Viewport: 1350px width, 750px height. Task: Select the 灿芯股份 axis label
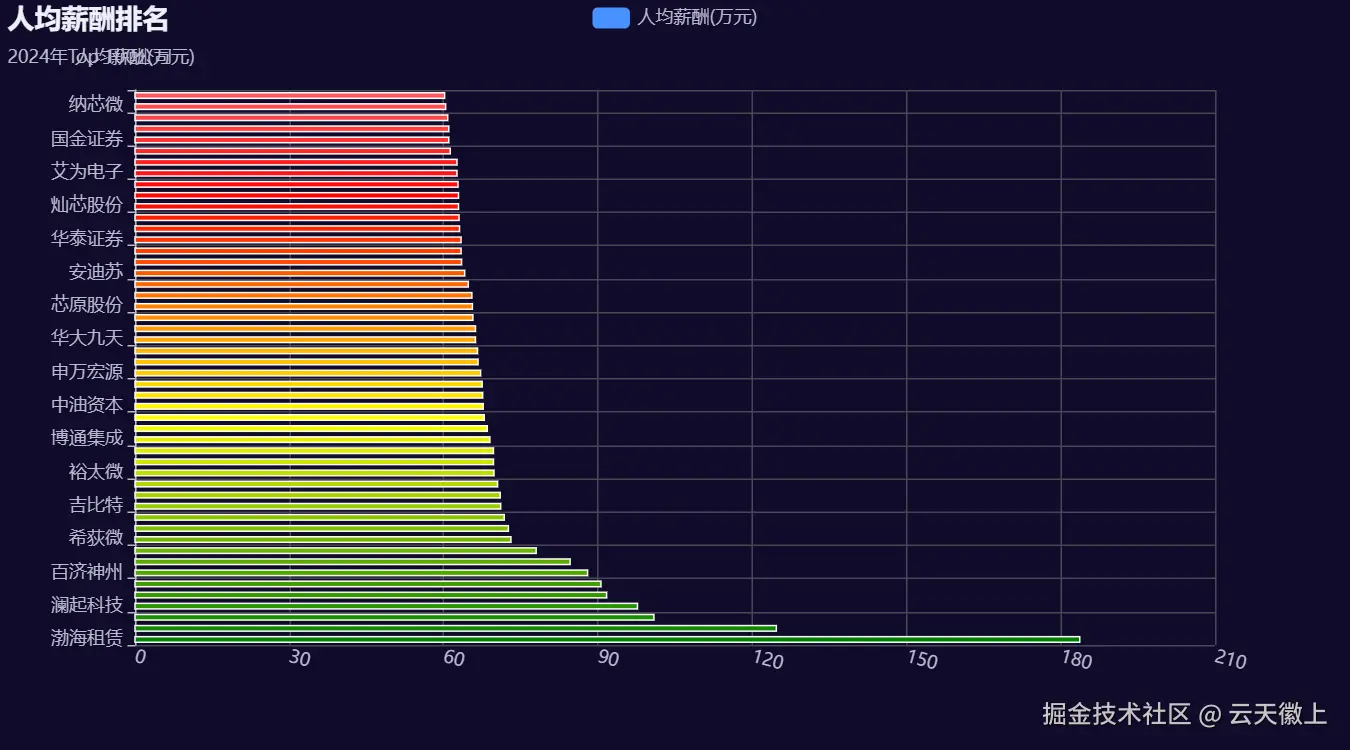(87, 205)
